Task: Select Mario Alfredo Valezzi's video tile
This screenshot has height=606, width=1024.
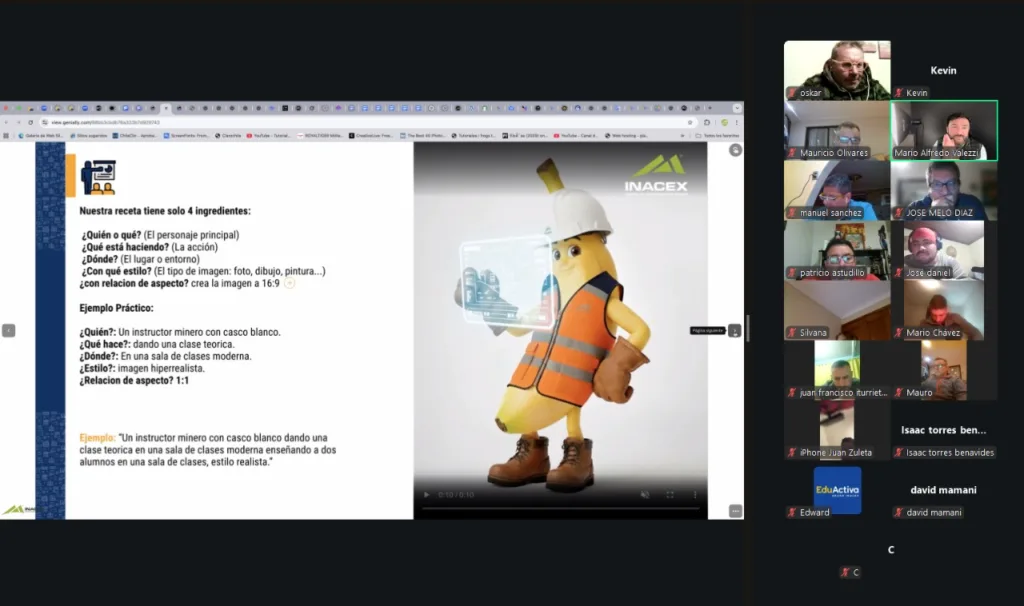Action: point(944,130)
